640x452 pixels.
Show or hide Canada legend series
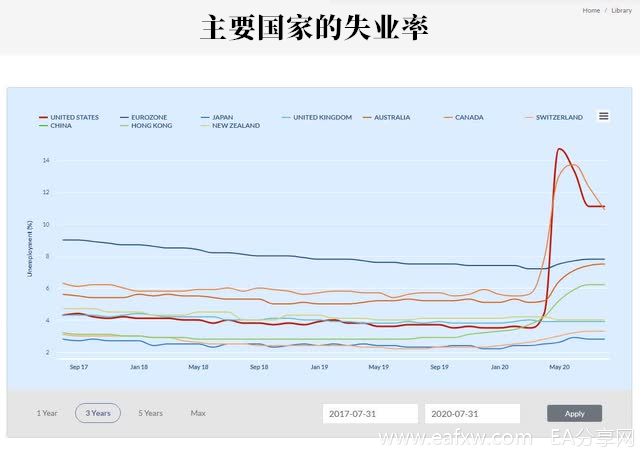click(468, 117)
